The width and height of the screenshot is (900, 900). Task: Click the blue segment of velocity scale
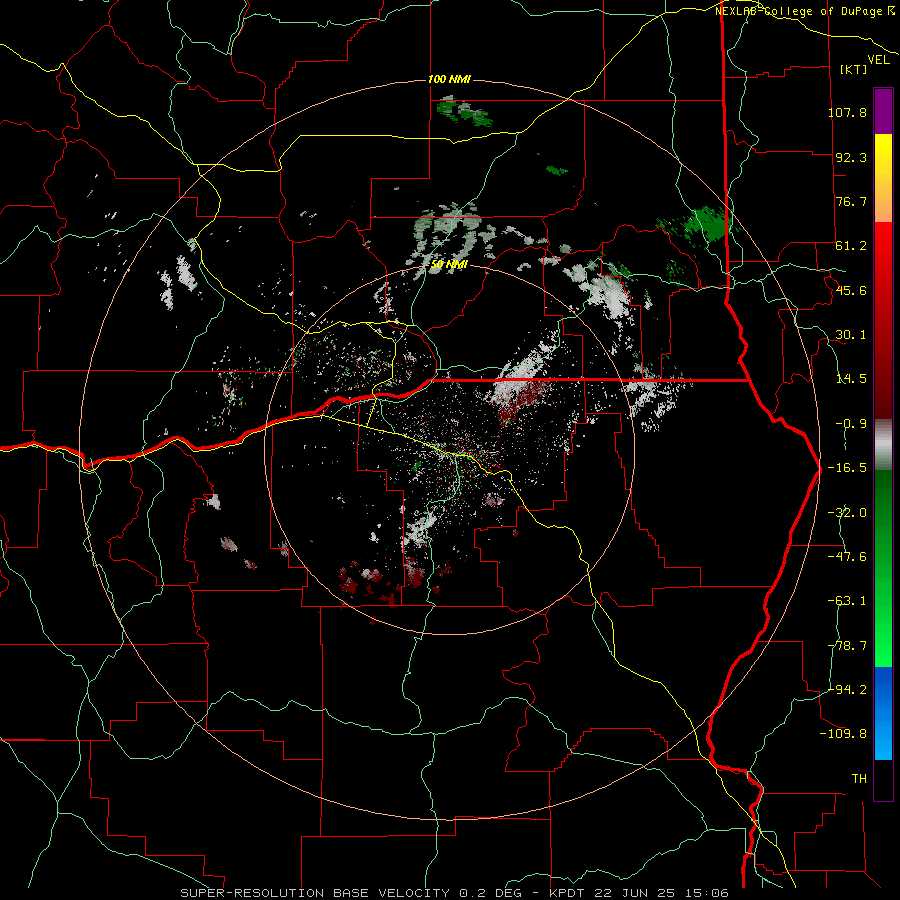883,713
